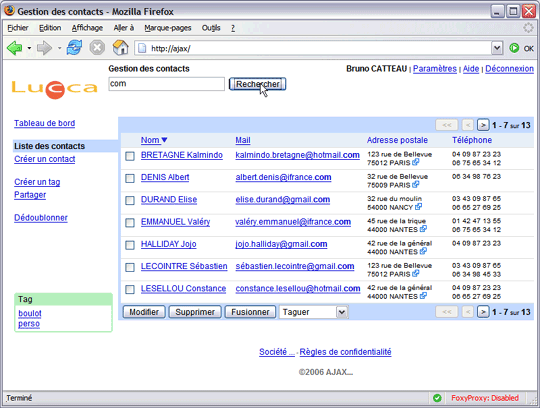The height and width of the screenshot is (408, 540).
Task: Tick the LESELLOU Constance checkbox
Action: pyautogui.click(x=130, y=290)
